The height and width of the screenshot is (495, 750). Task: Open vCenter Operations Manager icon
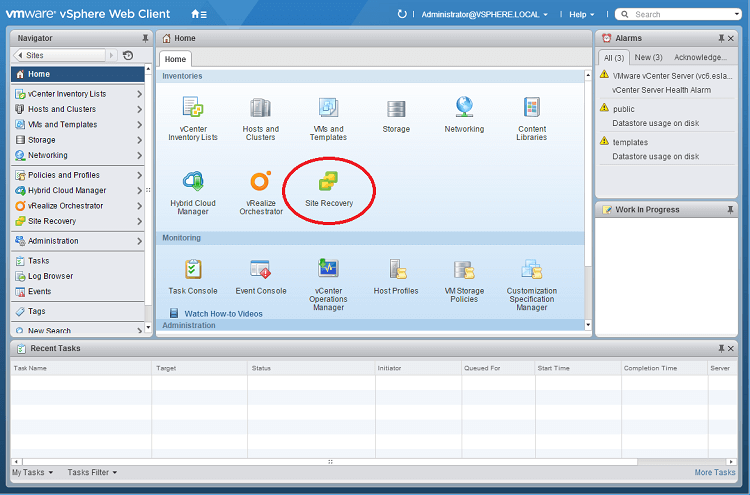pyautogui.click(x=328, y=270)
